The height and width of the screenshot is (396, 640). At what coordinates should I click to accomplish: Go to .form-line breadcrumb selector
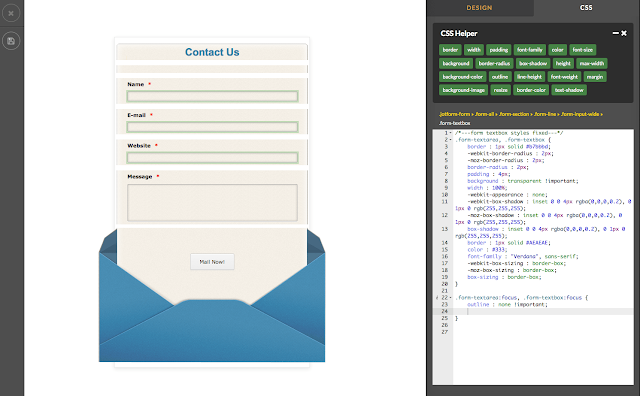(x=545, y=114)
